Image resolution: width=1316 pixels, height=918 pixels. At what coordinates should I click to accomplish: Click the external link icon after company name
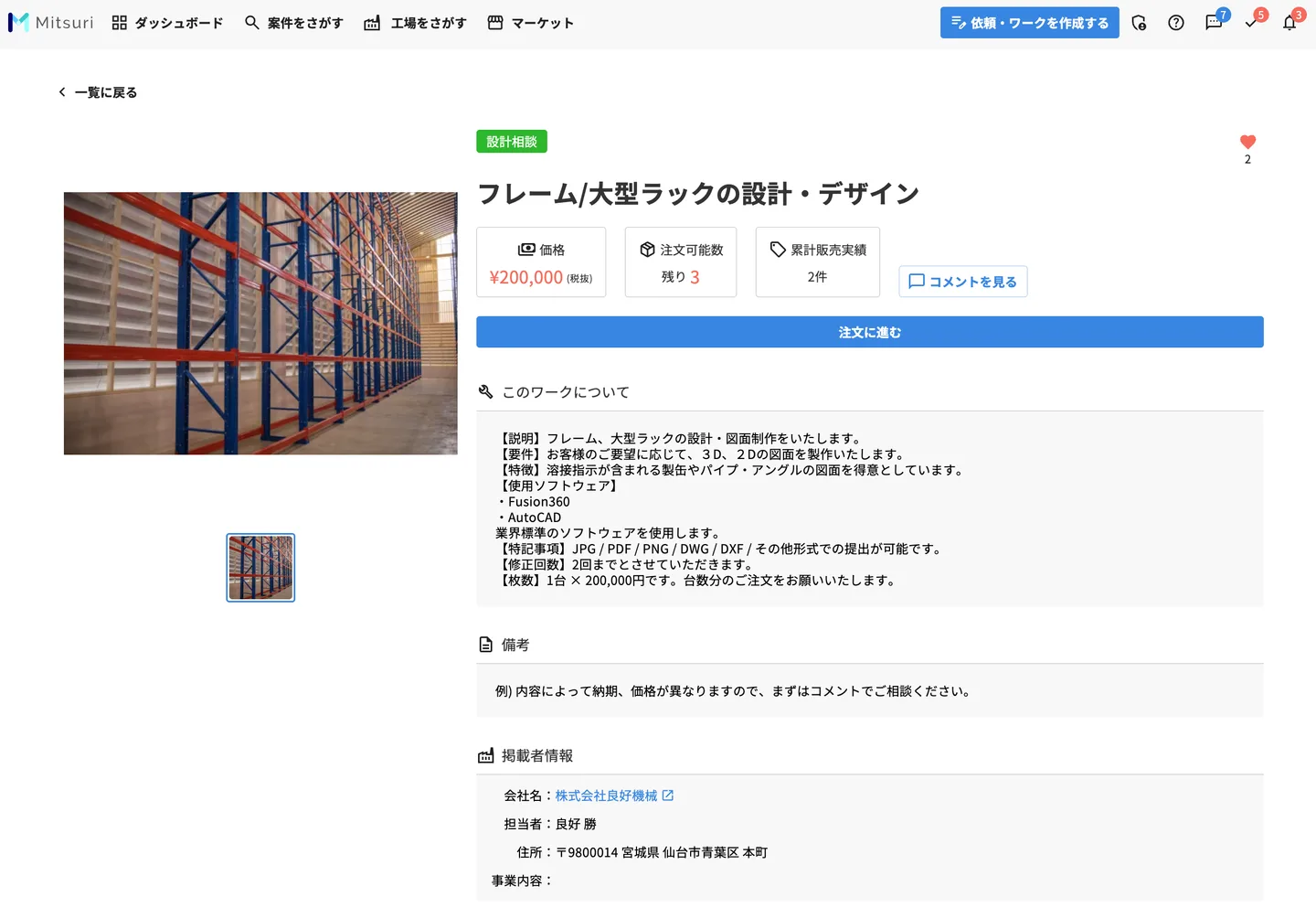668,795
